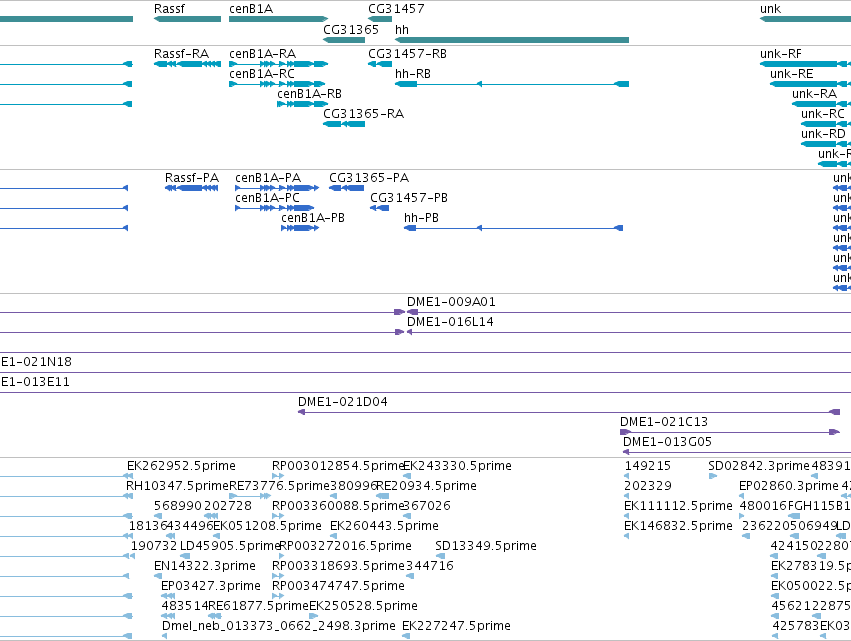This screenshot has height=641, width=851.
Task: Click the RP003318693.5prime EST label
Action: (338, 567)
